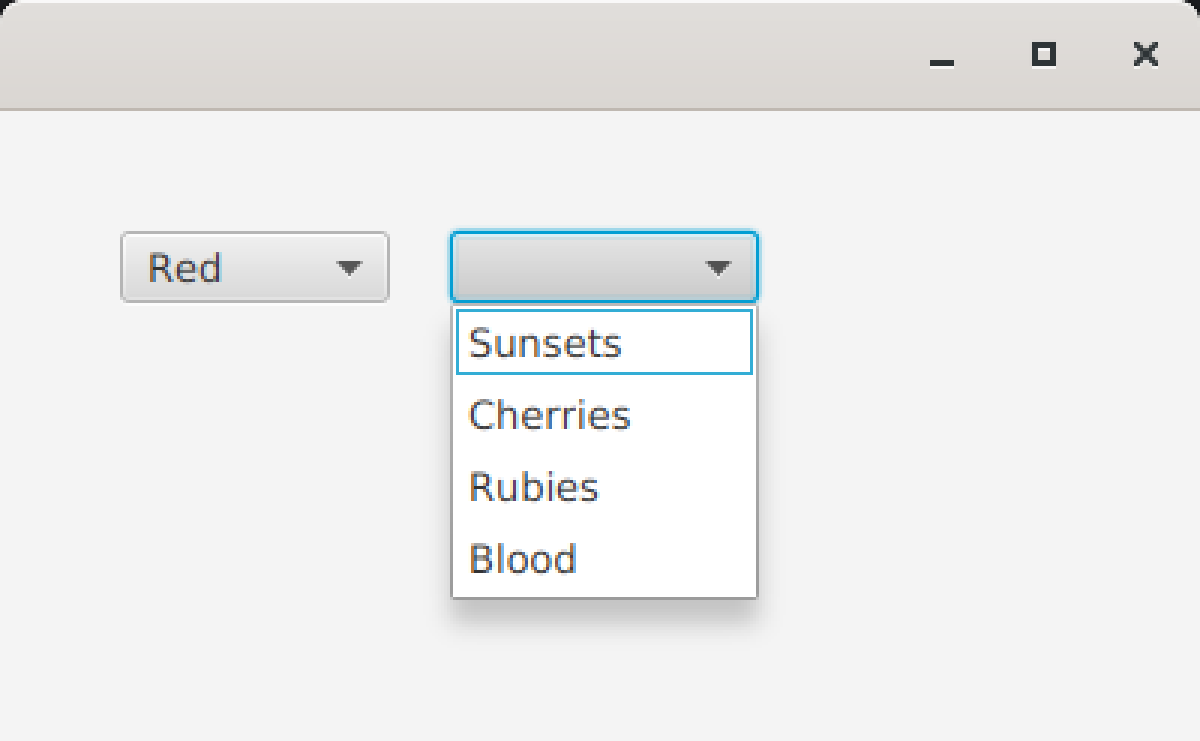
Task: Maximize the application window
Action: tap(1044, 55)
